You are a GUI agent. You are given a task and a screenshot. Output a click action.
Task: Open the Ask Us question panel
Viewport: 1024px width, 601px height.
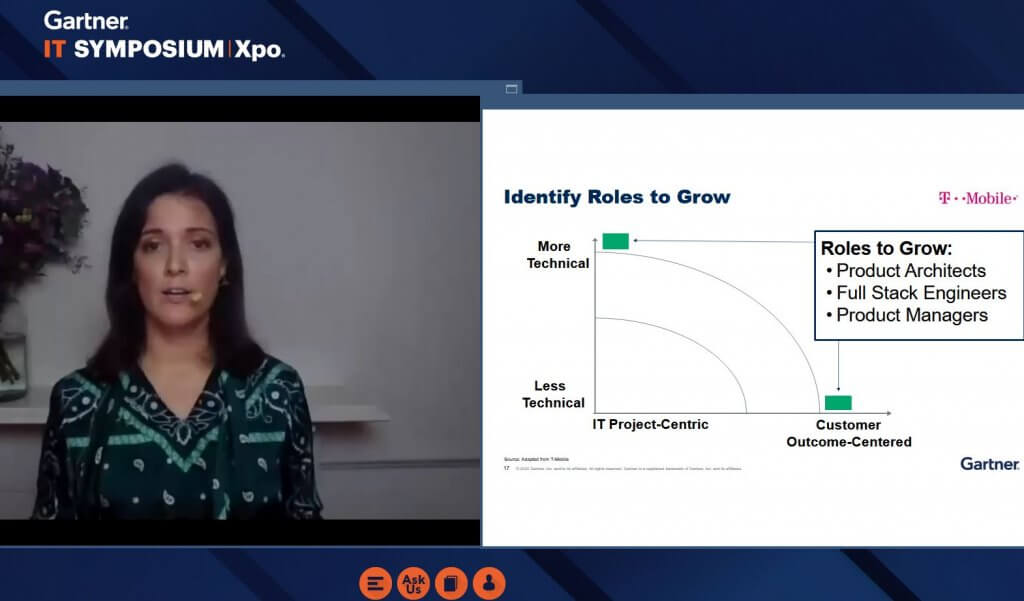point(413,583)
